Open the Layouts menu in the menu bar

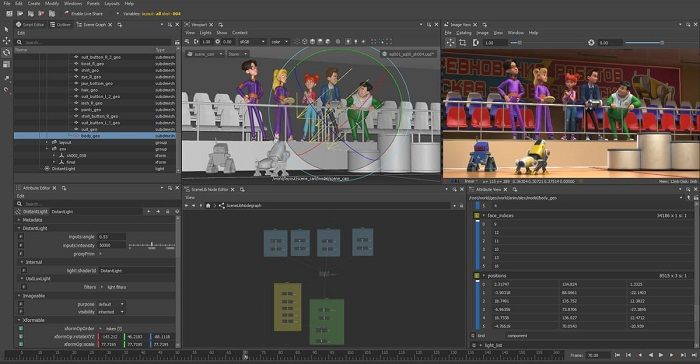click(x=112, y=3)
